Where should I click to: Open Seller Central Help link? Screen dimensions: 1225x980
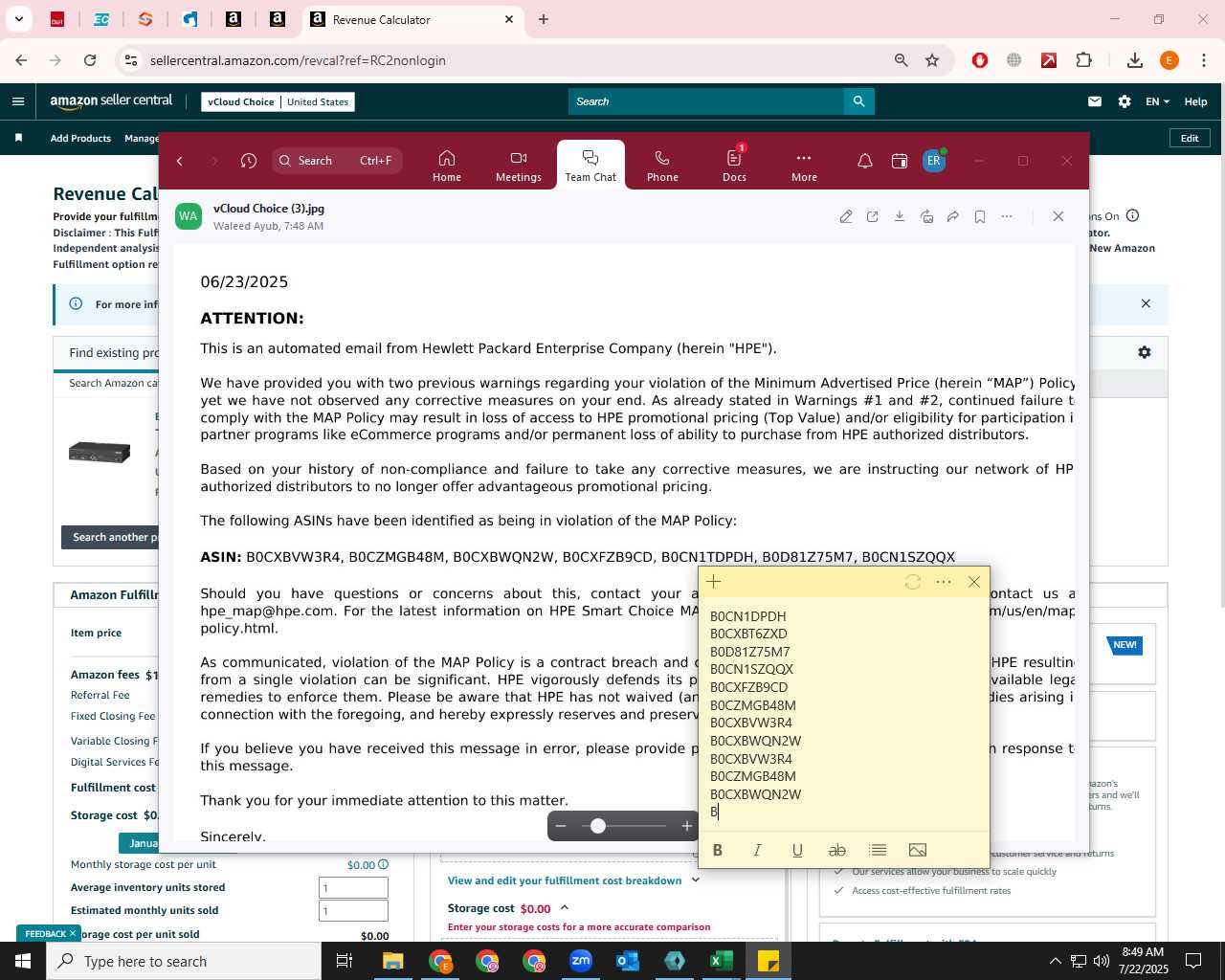pos(1195,101)
